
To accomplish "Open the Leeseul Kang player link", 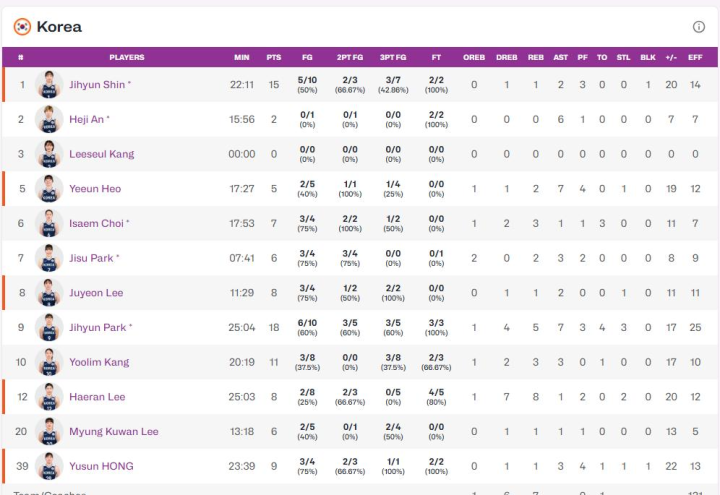I will click(x=101, y=154).
